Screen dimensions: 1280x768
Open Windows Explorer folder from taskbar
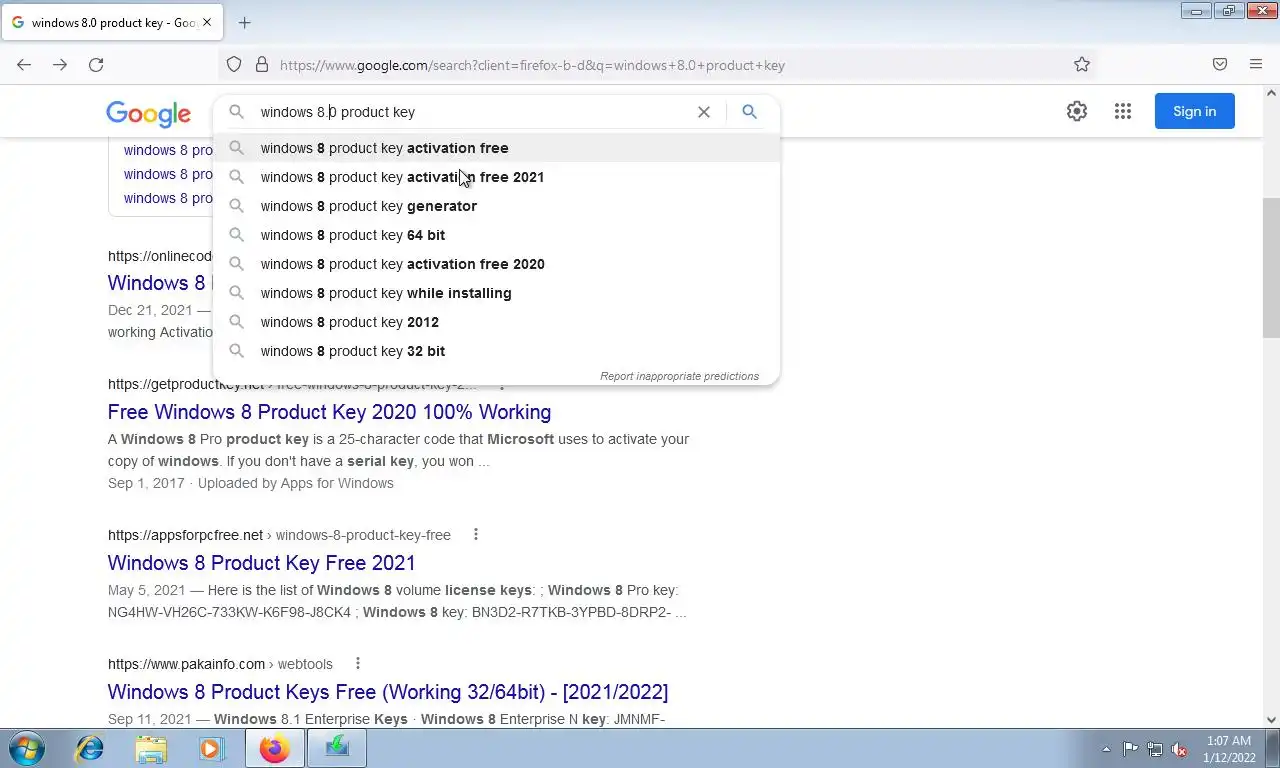point(151,748)
